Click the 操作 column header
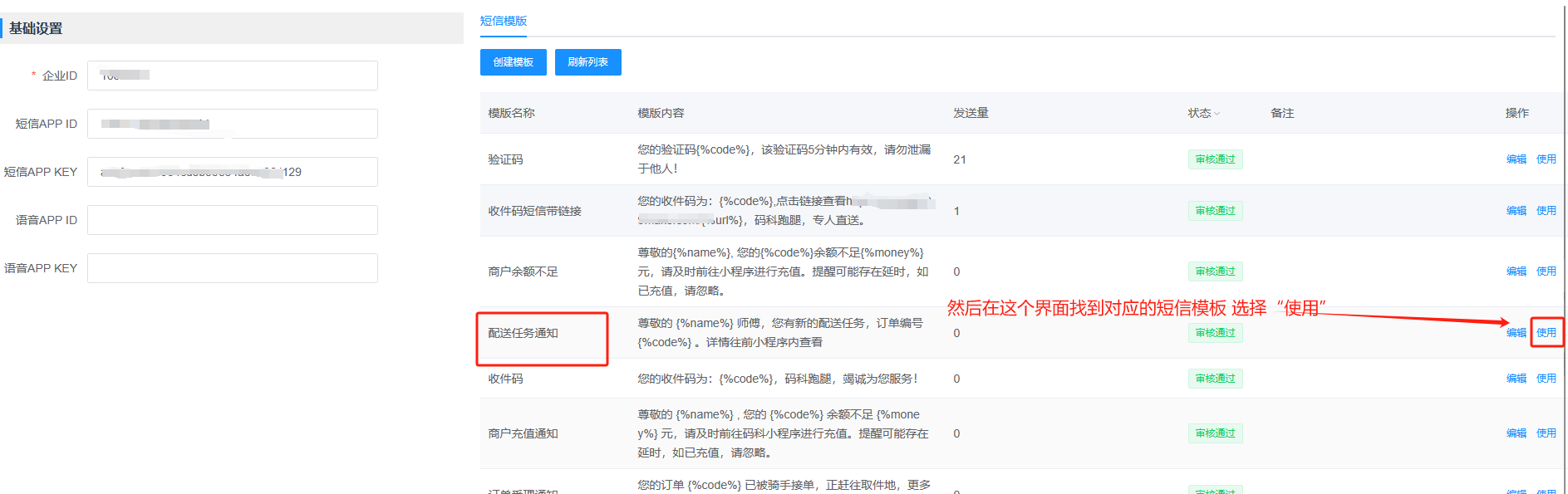Image resolution: width=1568 pixels, height=494 pixels. click(x=1517, y=113)
